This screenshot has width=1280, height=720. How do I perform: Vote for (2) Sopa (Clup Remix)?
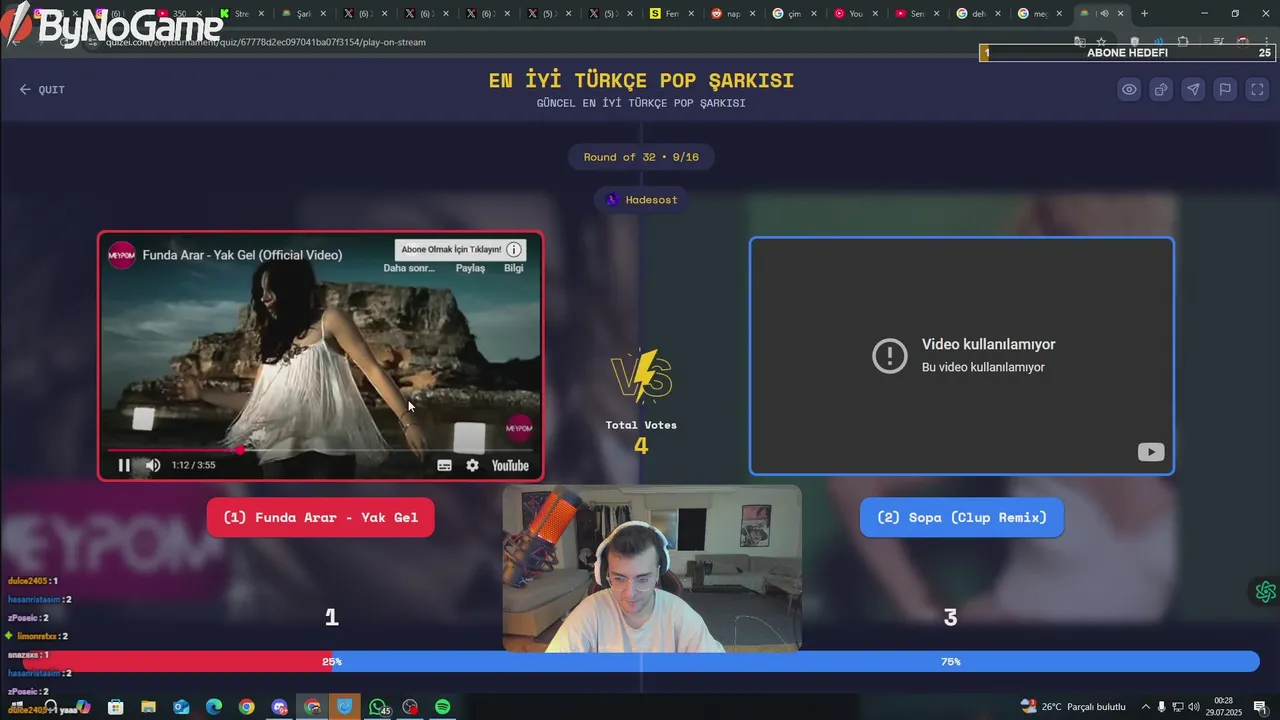tap(962, 517)
